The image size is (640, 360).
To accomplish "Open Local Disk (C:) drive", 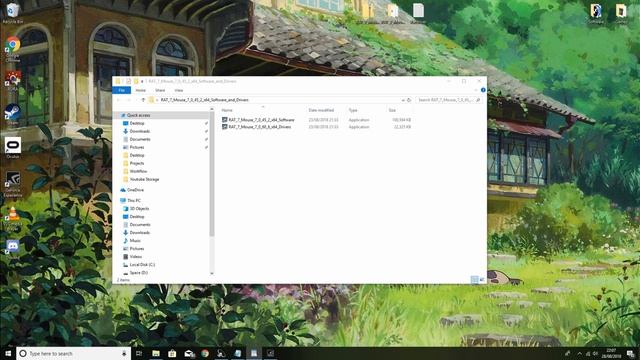I will pos(142,265).
